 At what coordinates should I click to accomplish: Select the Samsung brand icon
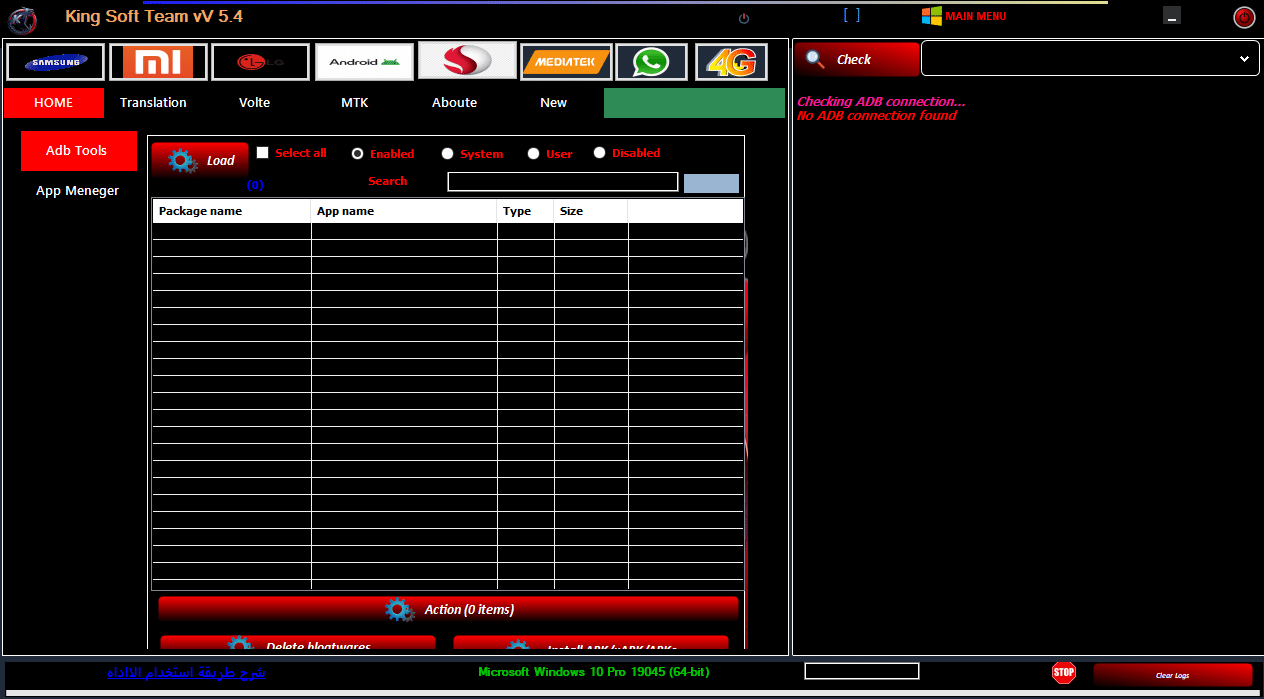coord(55,61)
